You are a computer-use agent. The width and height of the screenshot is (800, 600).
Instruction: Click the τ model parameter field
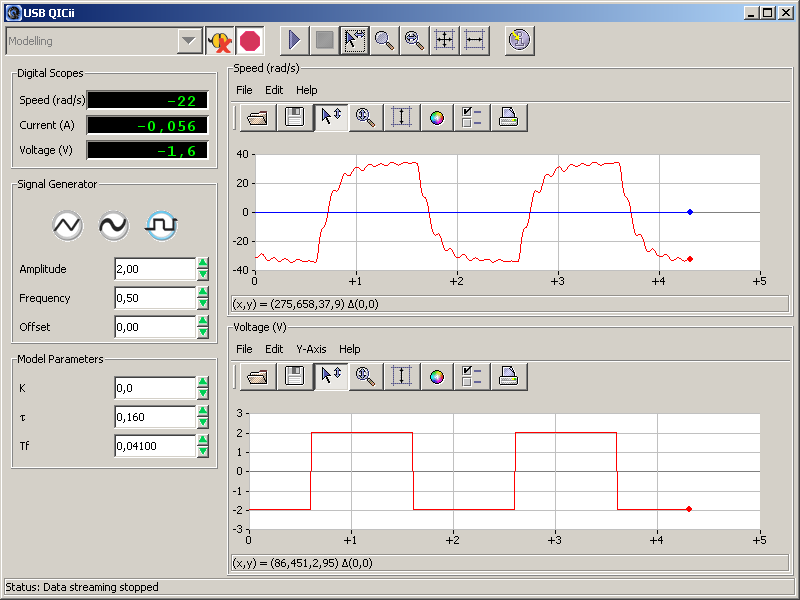tap(155, 417)
